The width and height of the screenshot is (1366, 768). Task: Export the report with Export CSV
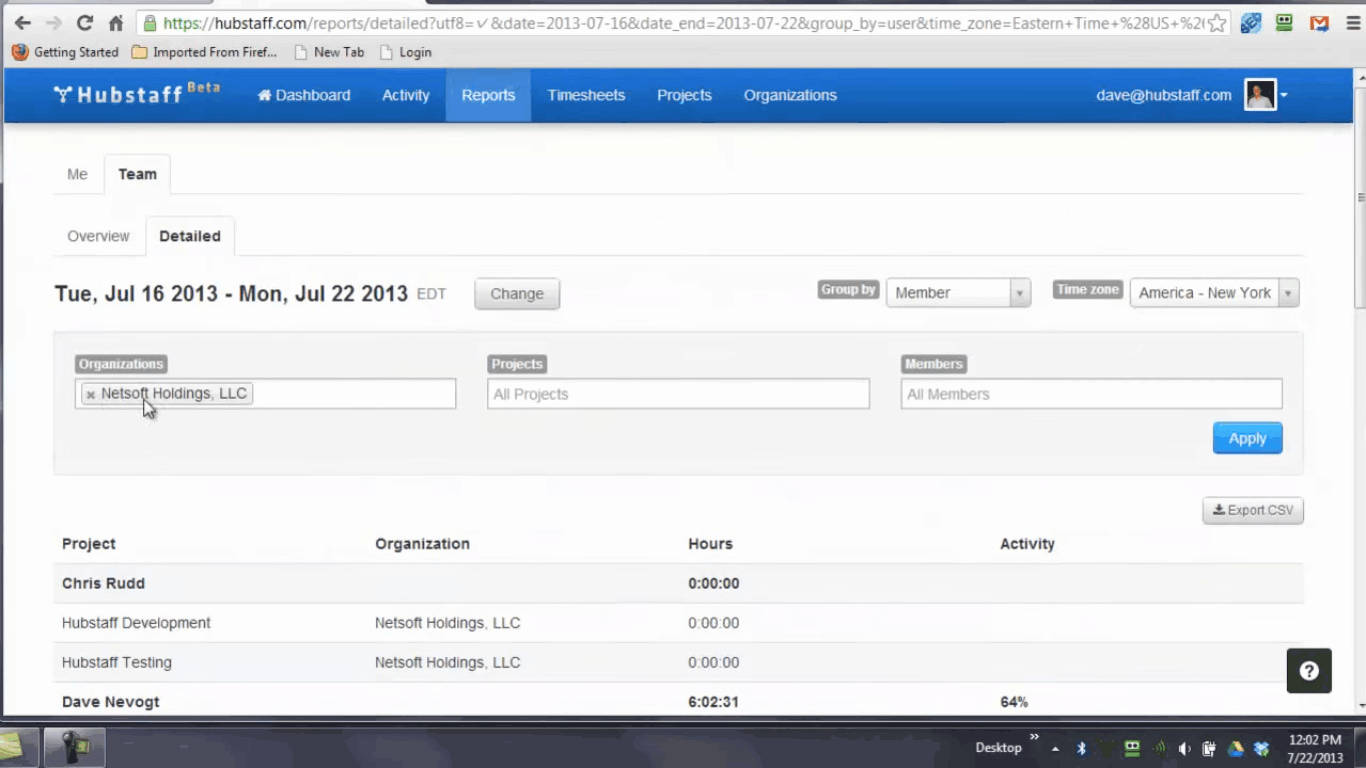click(1252, 510)
